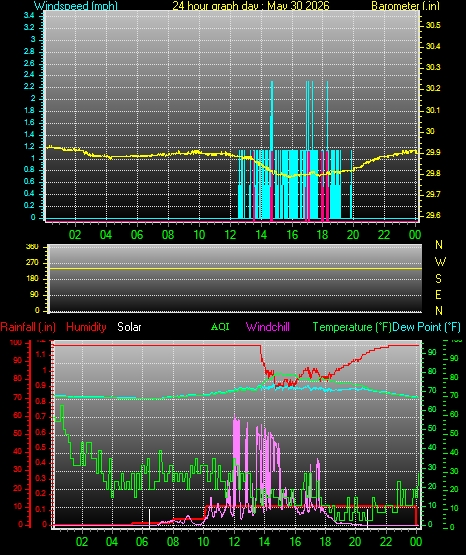This screenshot has width=466, height=555.
Task: Click the 0.7 value on rainfall axis
Action: coord(41,417)
